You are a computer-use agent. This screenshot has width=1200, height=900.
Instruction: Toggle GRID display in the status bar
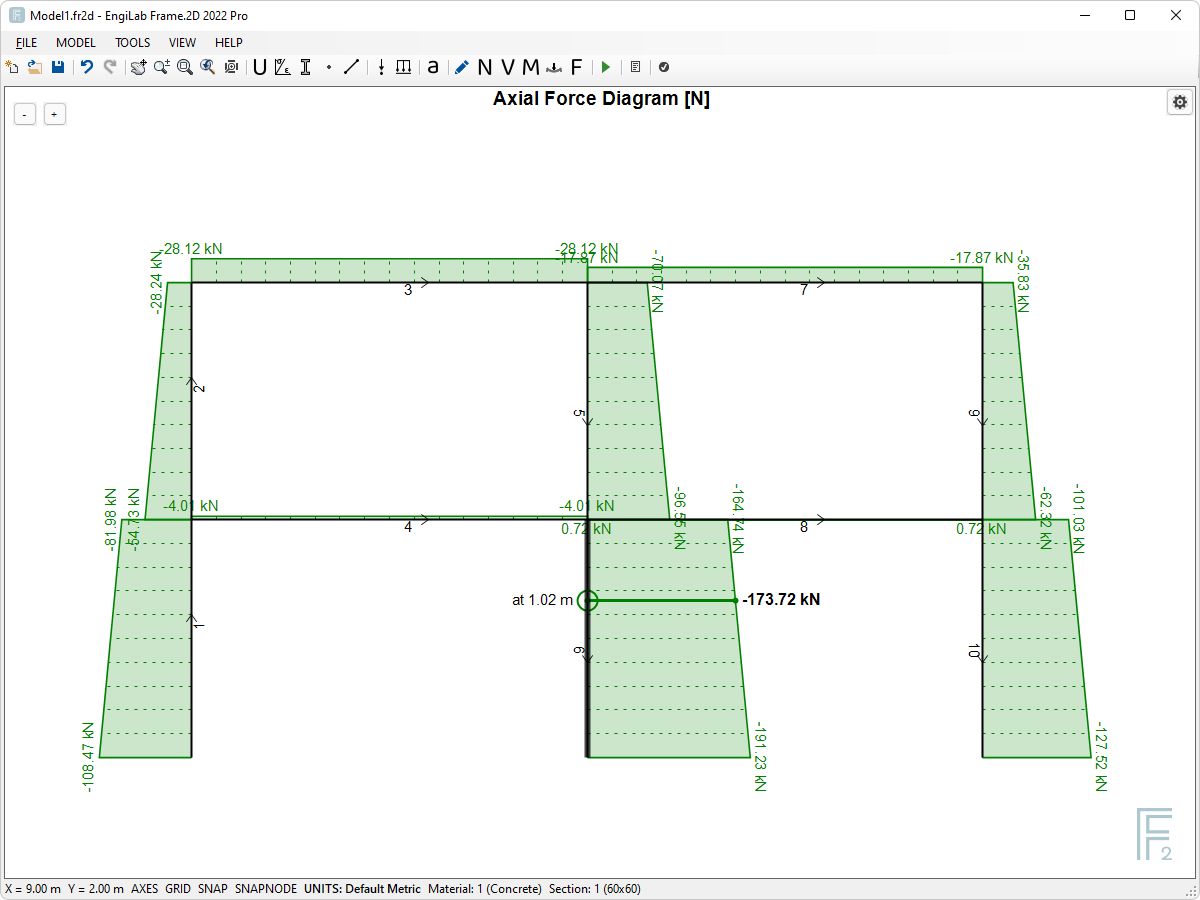point(178,888)
